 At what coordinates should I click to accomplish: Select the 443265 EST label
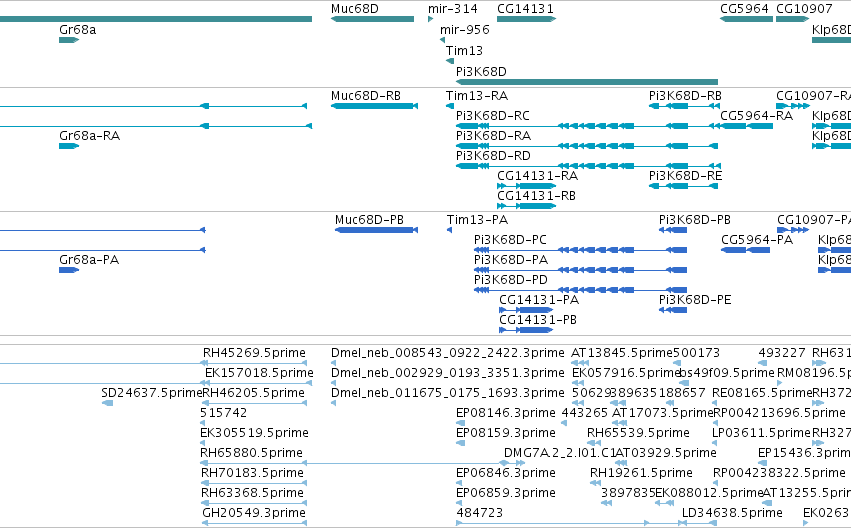tap(585, 412)
